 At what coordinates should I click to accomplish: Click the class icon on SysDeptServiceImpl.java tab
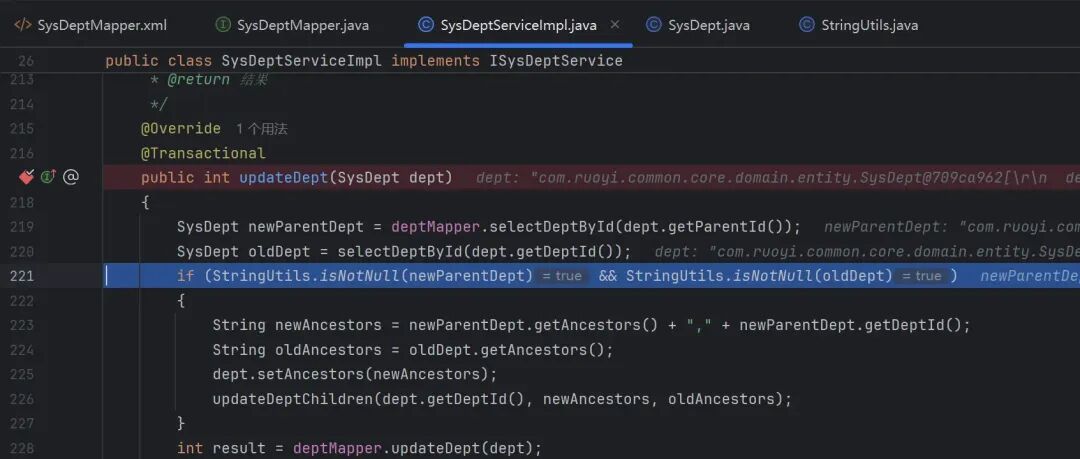(x=426, y=26)
